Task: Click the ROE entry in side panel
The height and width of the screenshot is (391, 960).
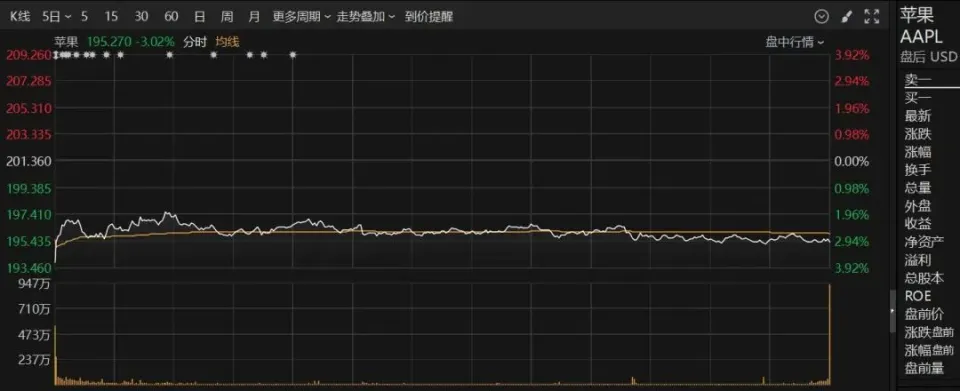Action: tap(918, 296)
